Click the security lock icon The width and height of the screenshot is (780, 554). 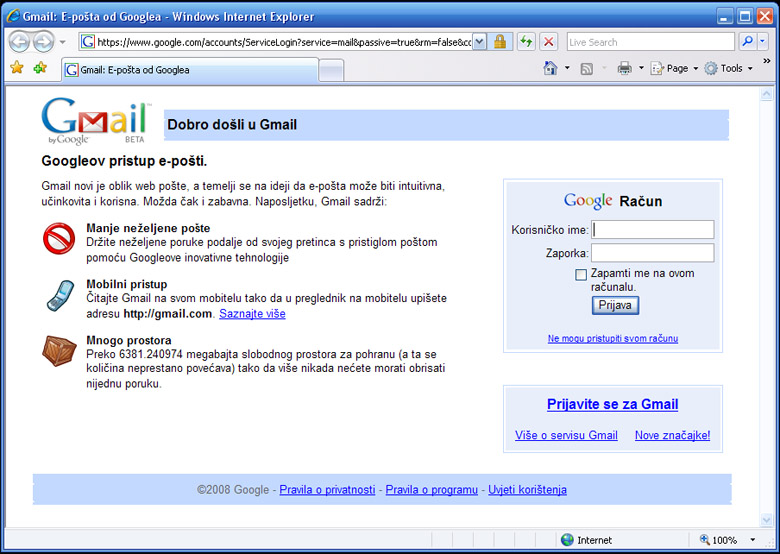coord(500,42)
